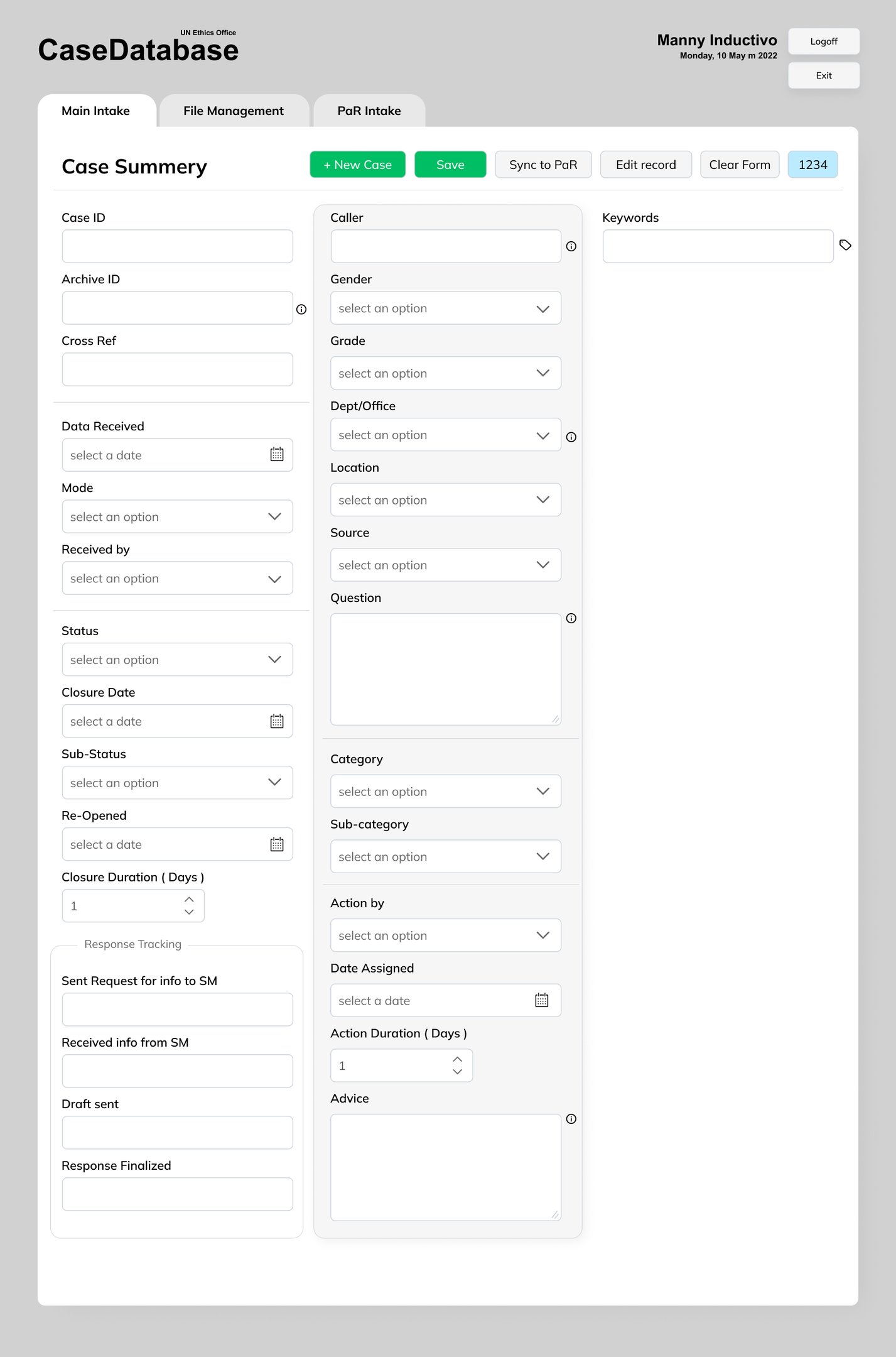Increase Closure Duration days with up arrow

coord(189,900)
